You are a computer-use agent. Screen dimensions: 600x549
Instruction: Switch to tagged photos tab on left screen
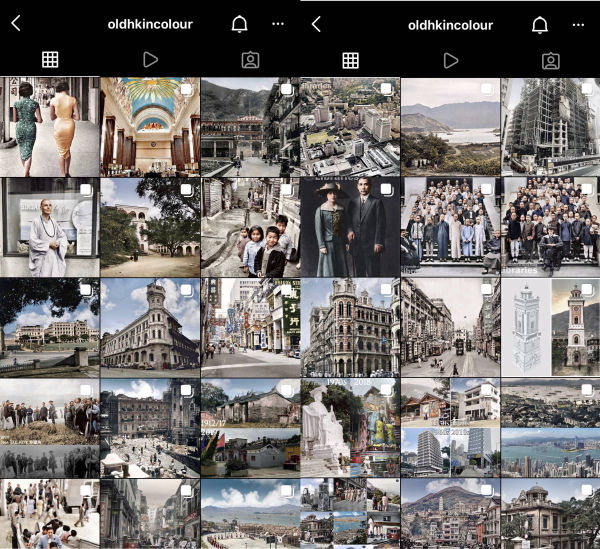(x=251, y=60)
